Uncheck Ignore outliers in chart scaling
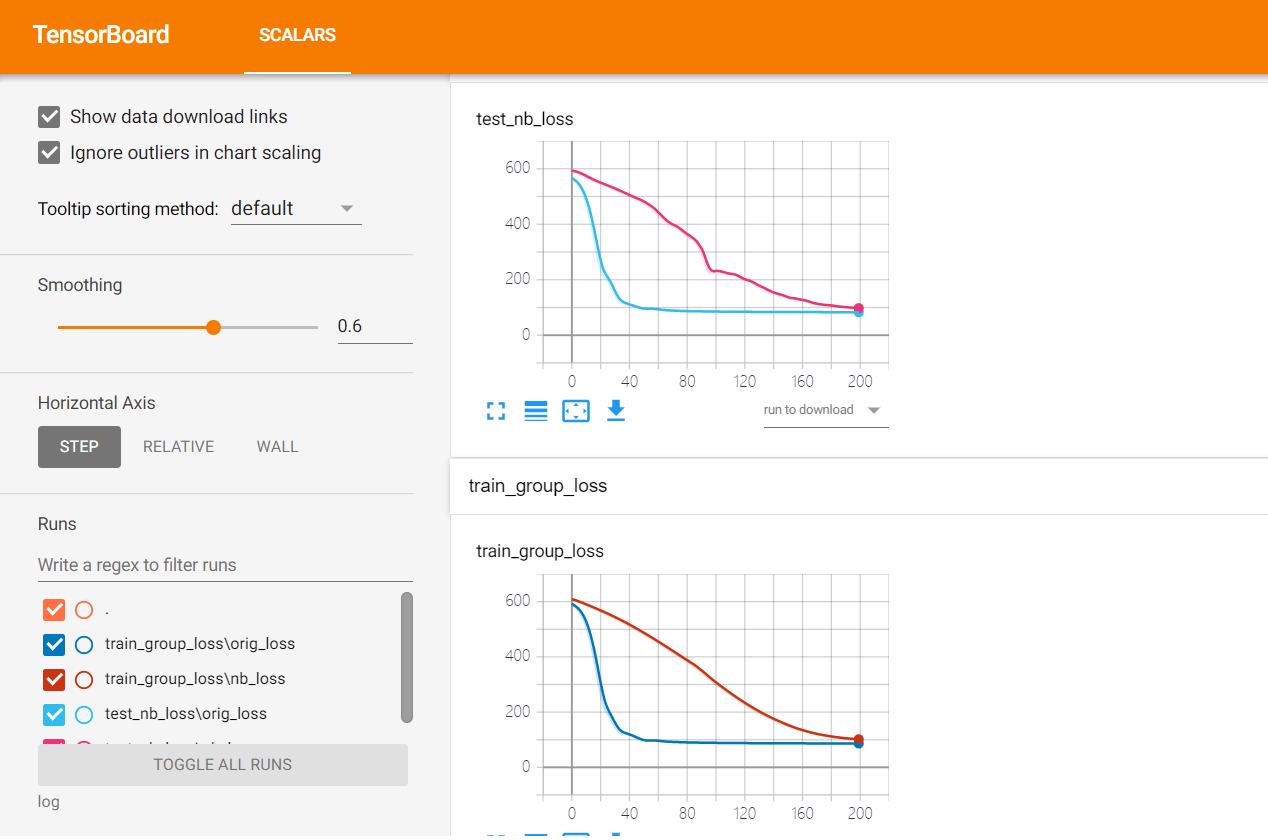 coord(49,153)
